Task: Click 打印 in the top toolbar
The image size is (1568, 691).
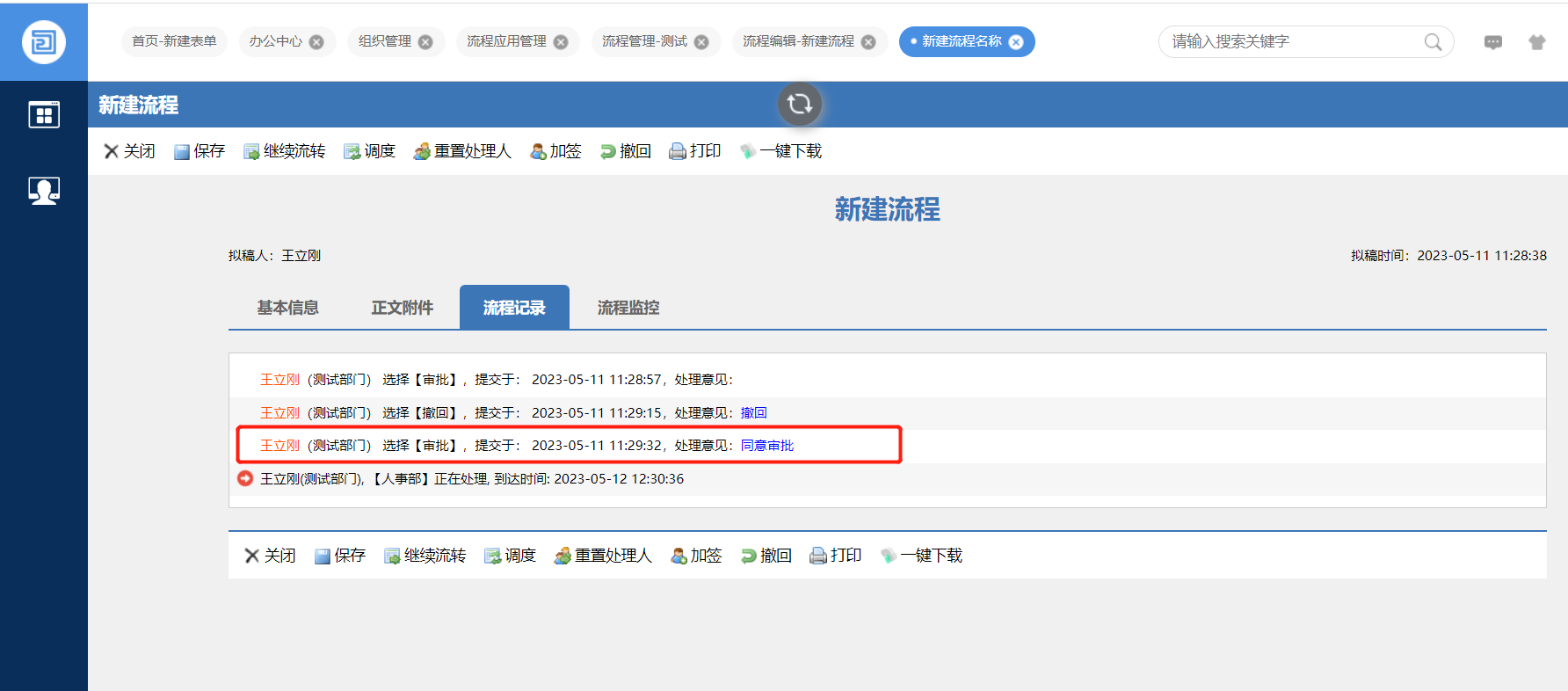Action: tap(695, 151)
